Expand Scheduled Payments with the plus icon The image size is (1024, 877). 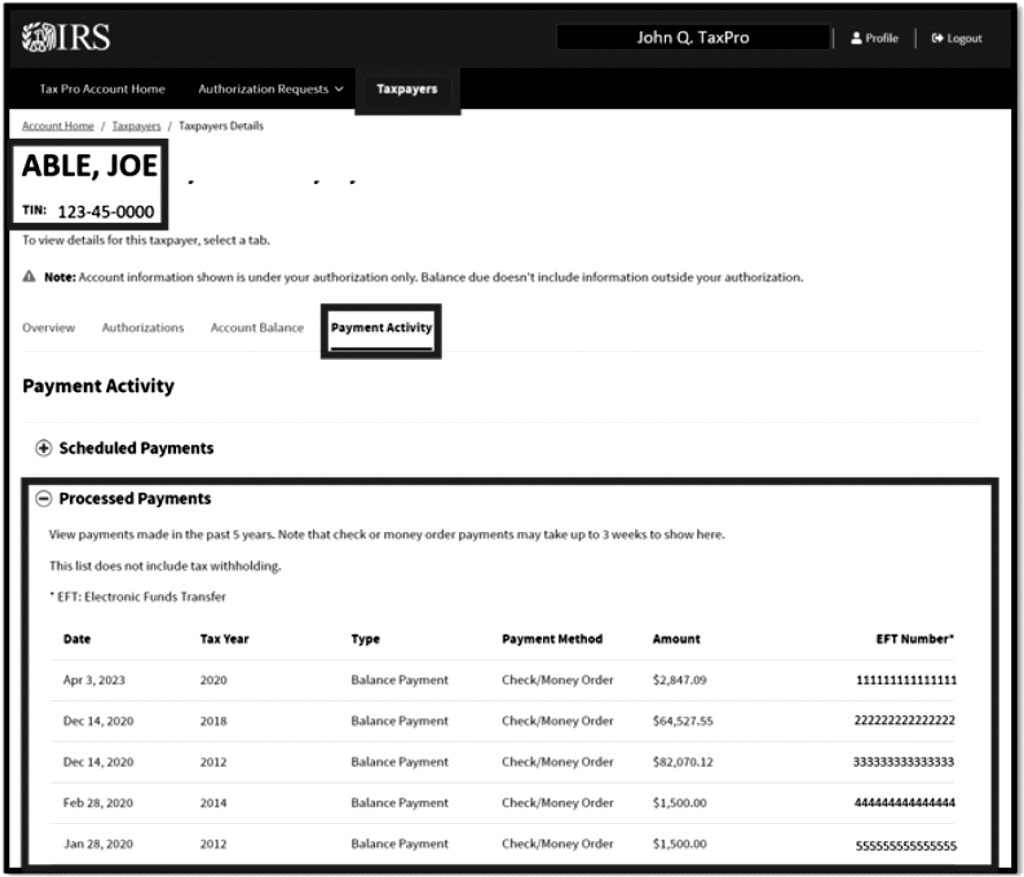pyautogui.click(x=44, y=448)
